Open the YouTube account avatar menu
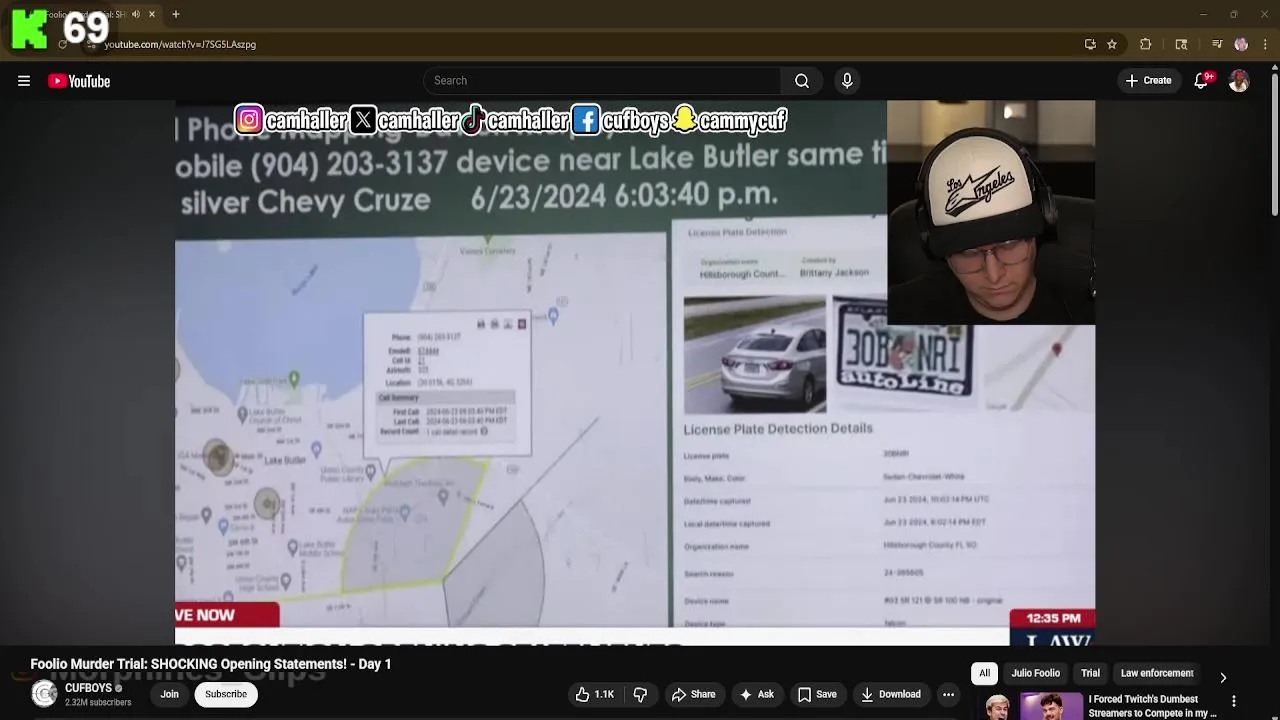The width and height of the screenshot is (1280, 720). point(1239,81)
